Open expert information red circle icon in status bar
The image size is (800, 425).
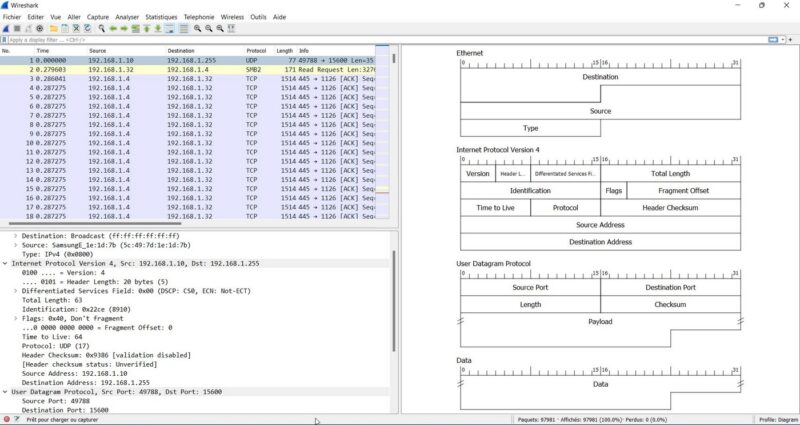(6, 419)
